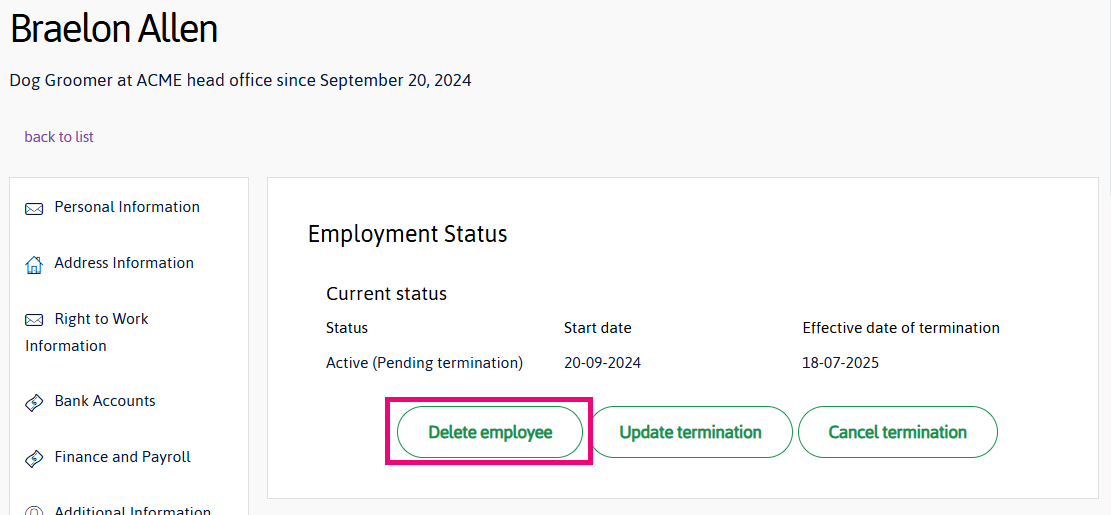
Task: Click the info icon beside Additional Information
Action: coord(34,511)
